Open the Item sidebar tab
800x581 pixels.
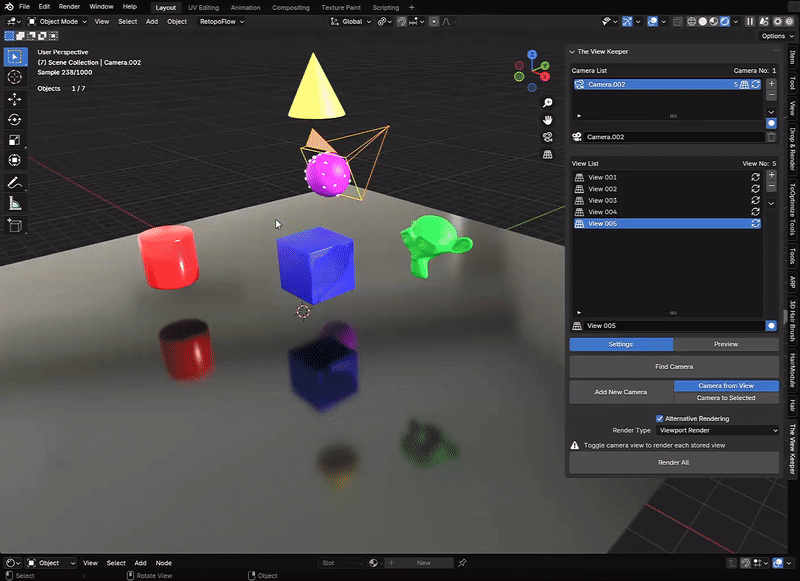[x=792, y=57]
